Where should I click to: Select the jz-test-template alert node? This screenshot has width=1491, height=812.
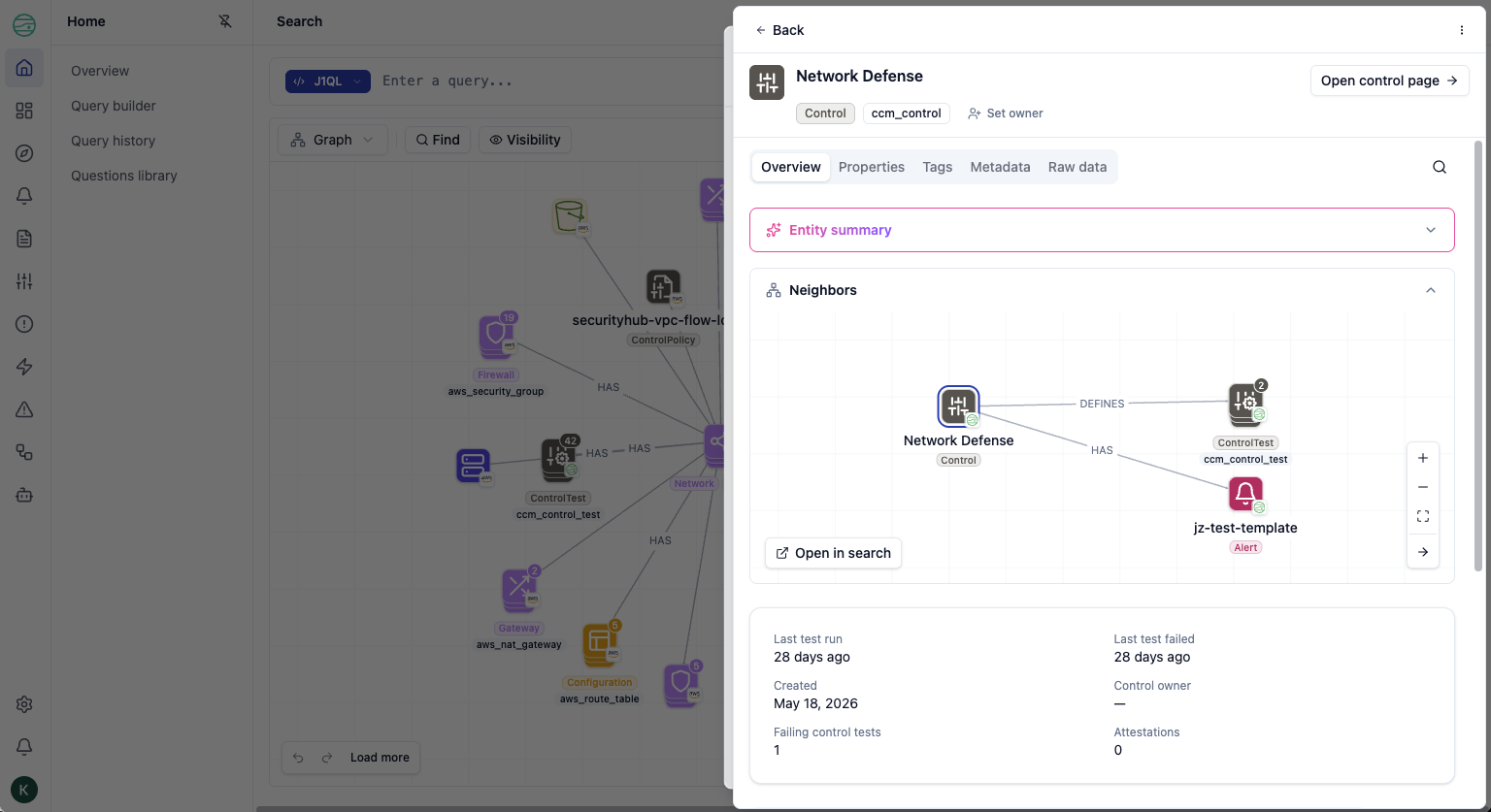point(1246,495)
